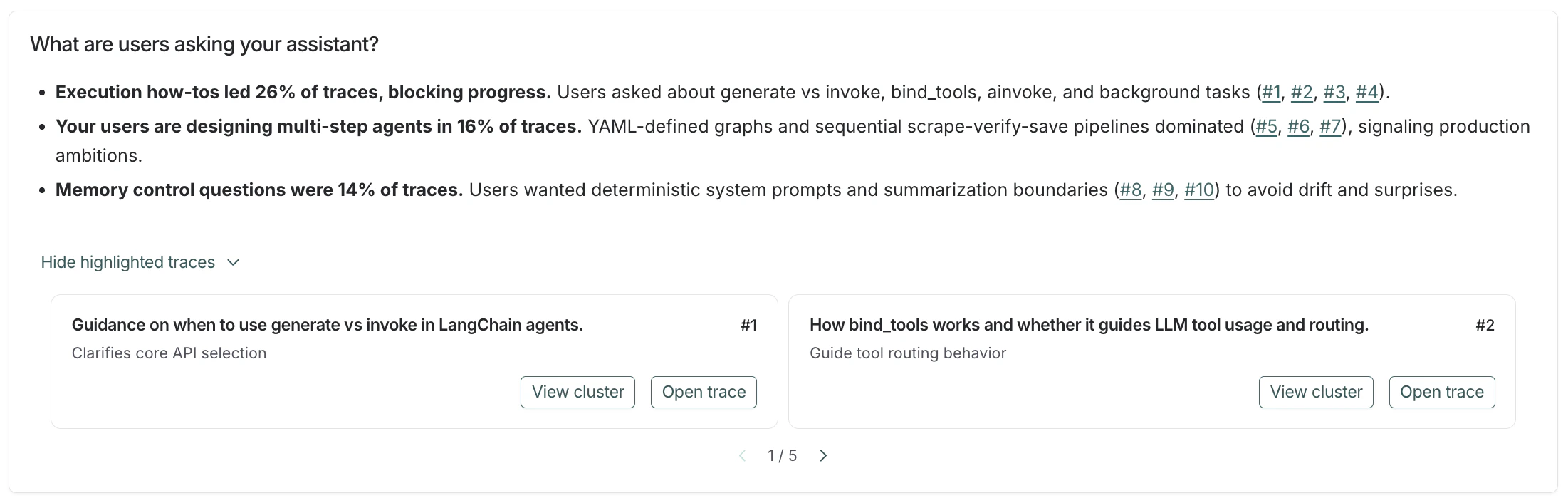The height and width of the screenshot is (503, 1568).
Task: Click Hide highlighted traces toggle text
Action: coord(128,263)
